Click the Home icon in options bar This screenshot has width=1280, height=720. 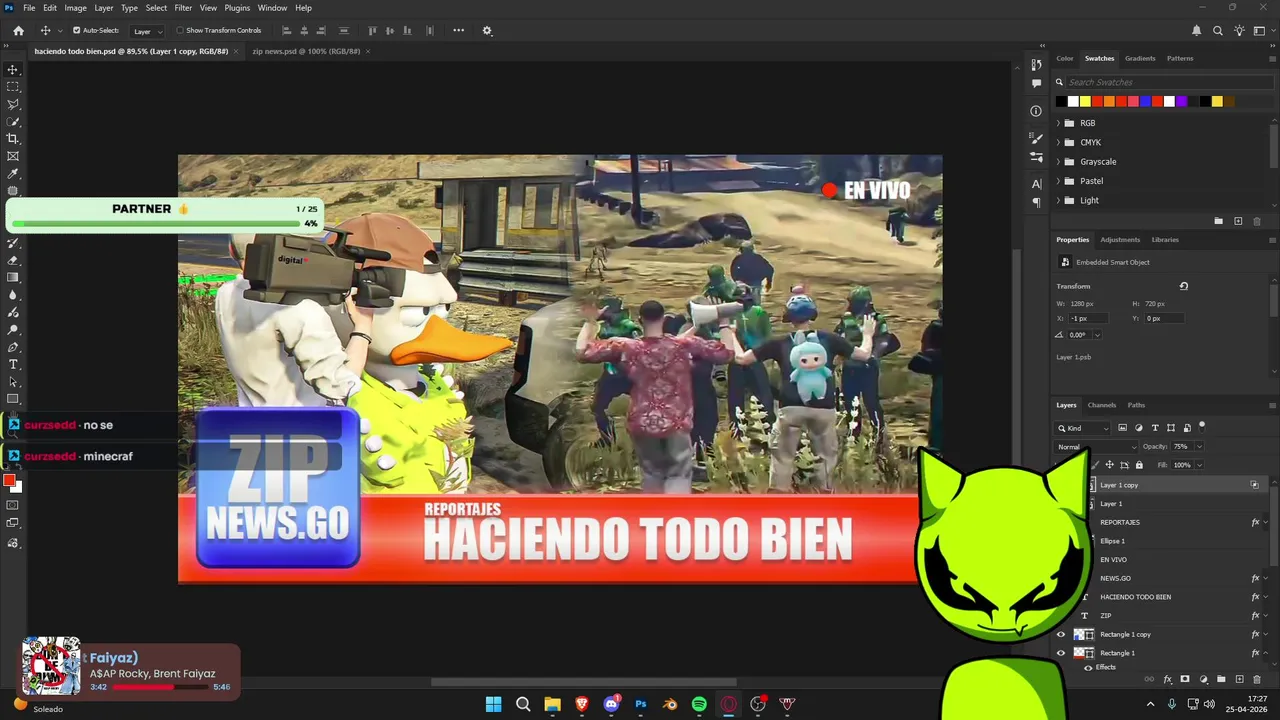(x=18, y=31)
